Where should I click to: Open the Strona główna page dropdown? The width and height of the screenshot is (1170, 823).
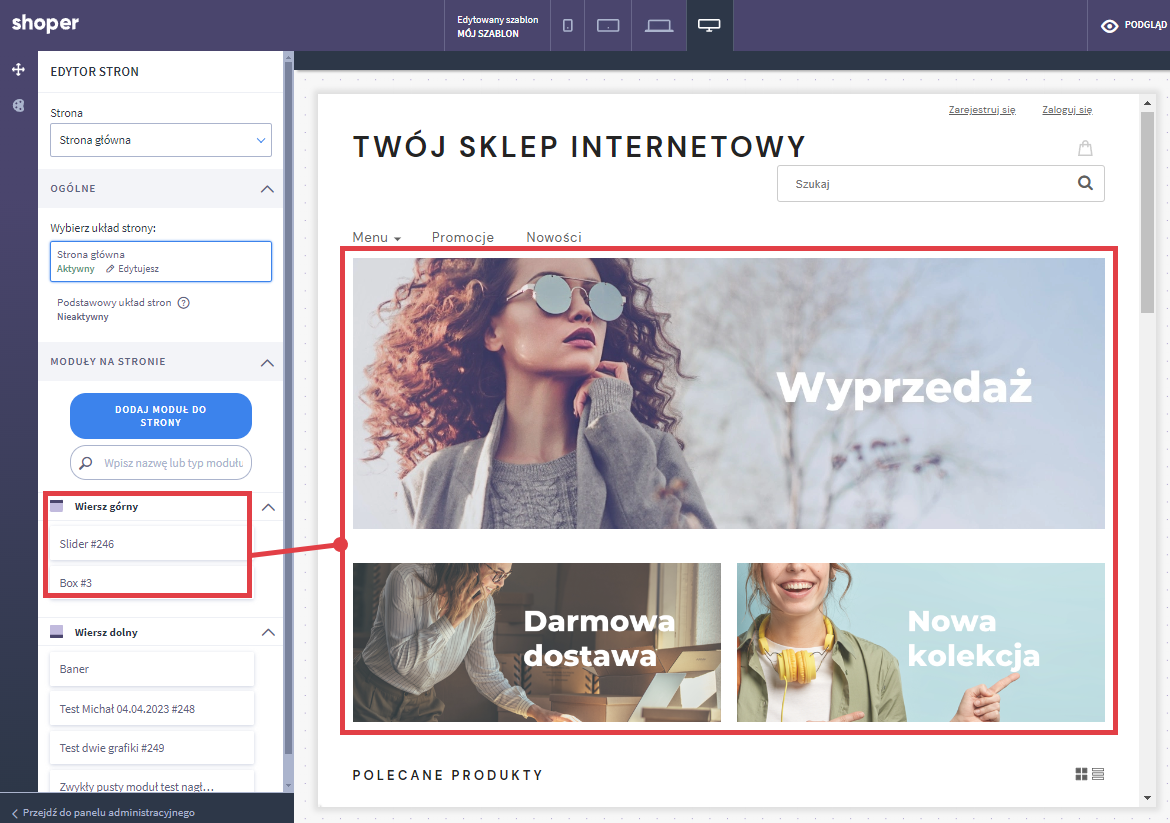click(x=161, y=140)
